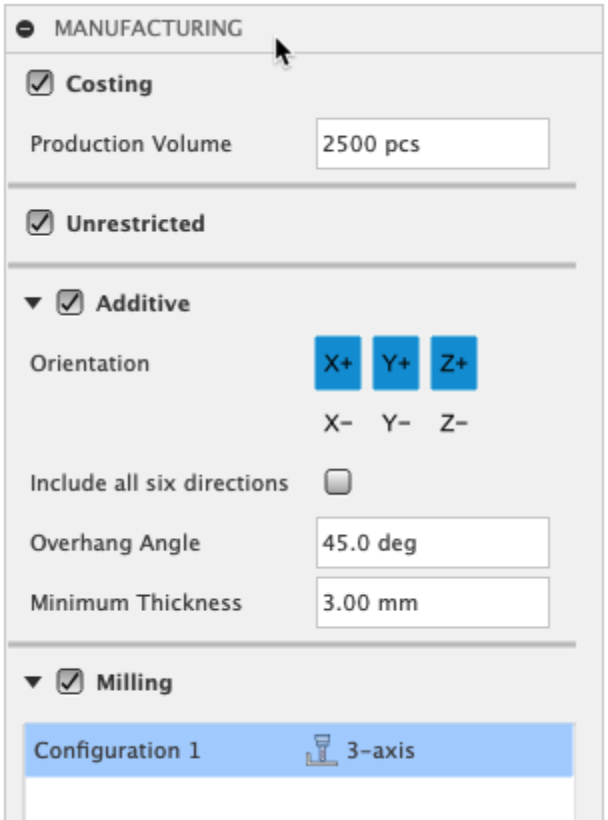Disable the Additive checkbox
Viewport: 608px width, 820px height.
coord(70,303)
